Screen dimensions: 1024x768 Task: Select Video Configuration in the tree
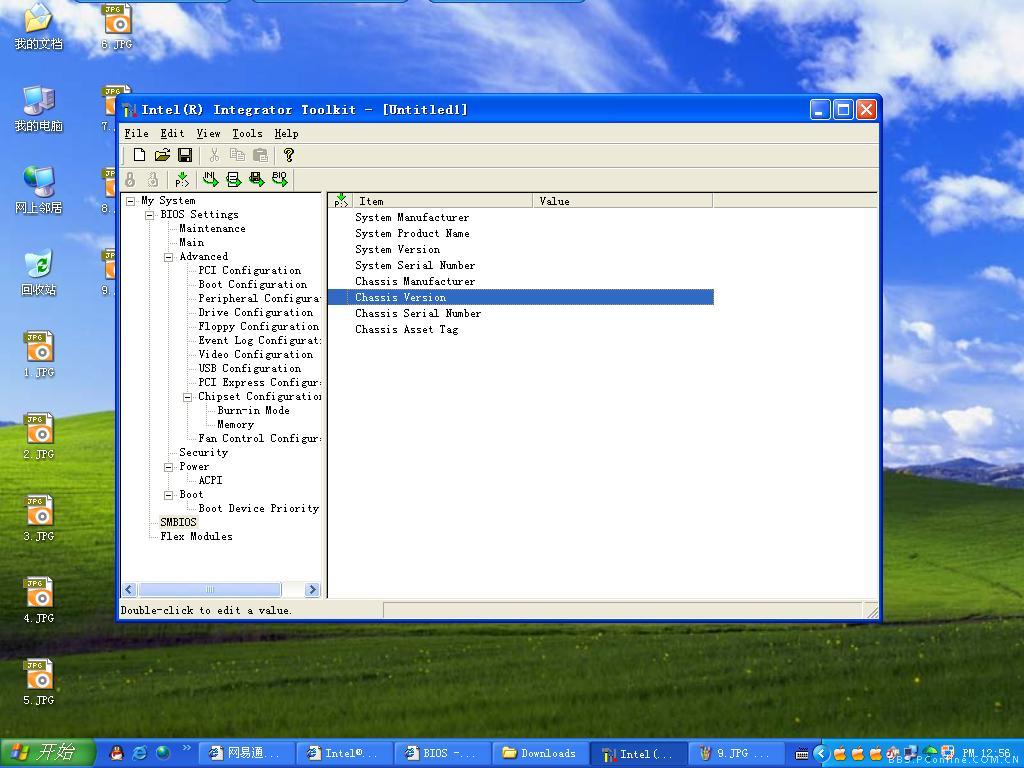pyautogui.click(x=255, y=355)
